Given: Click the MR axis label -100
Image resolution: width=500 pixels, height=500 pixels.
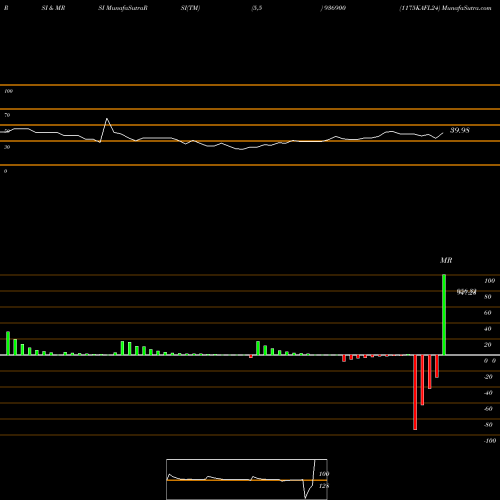Looking at the screenshot, I should pyautogui.click(x=490, y=441).
